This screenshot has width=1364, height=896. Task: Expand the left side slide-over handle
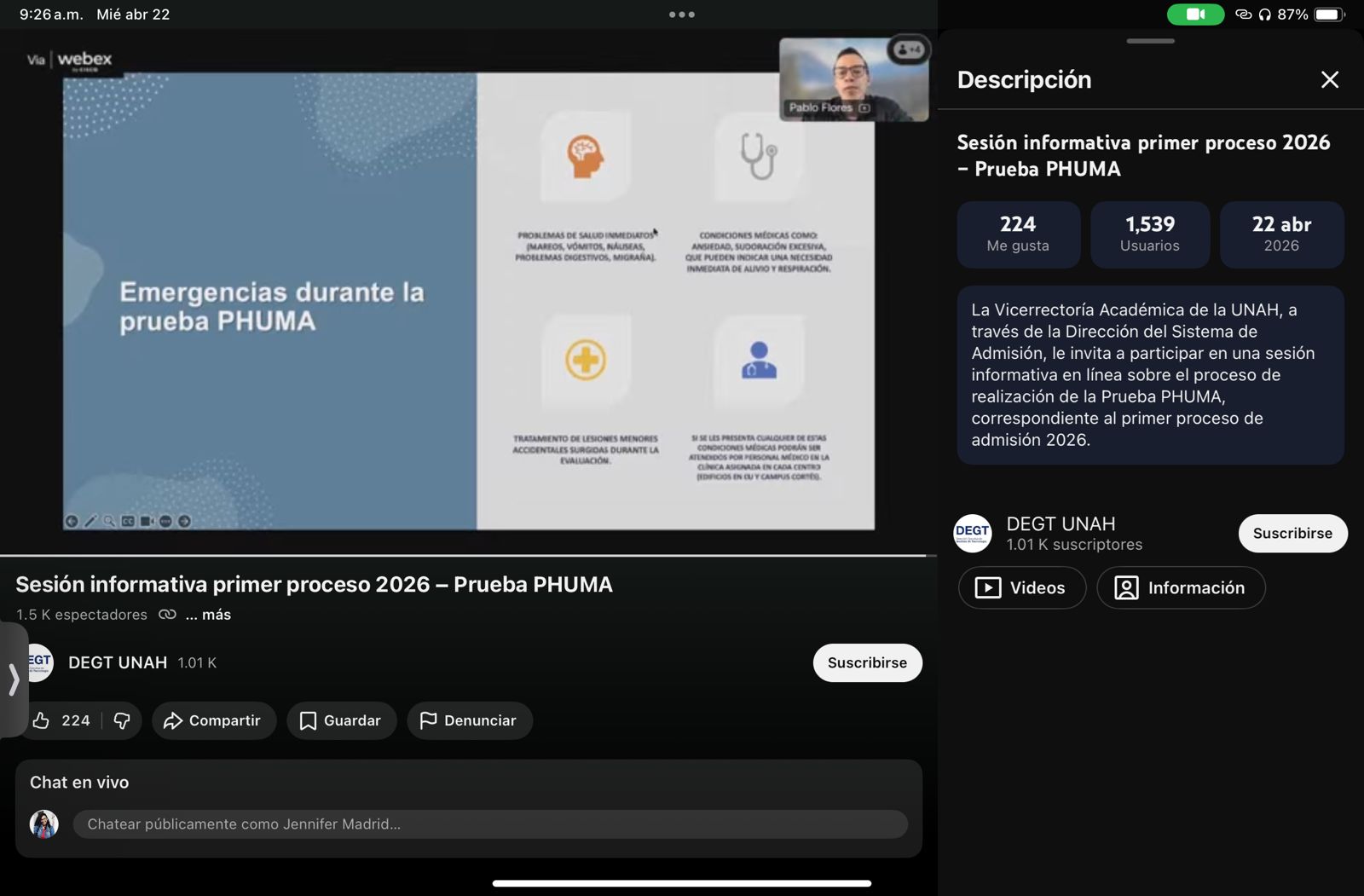[x=13, y=679]
